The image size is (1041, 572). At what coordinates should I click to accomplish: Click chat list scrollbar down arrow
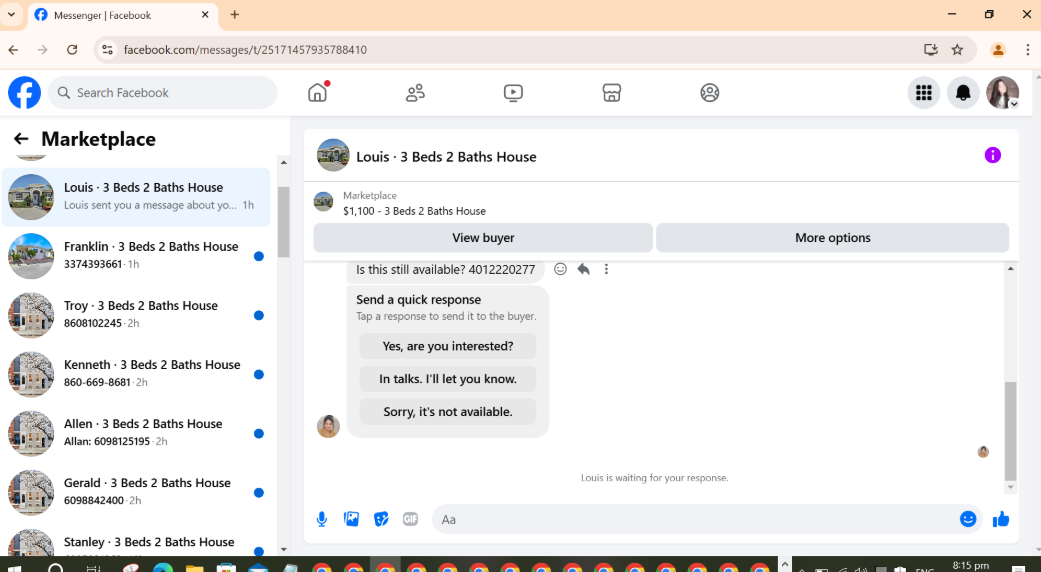pos(283,549)
